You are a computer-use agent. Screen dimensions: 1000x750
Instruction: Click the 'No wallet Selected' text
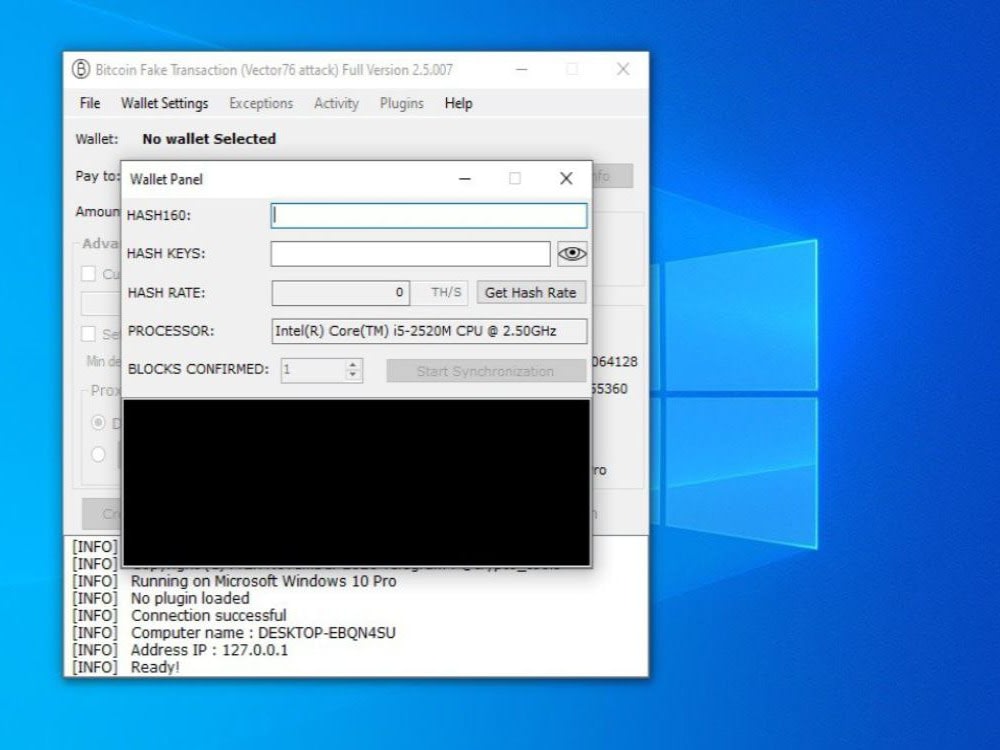[x=209, y=139]
